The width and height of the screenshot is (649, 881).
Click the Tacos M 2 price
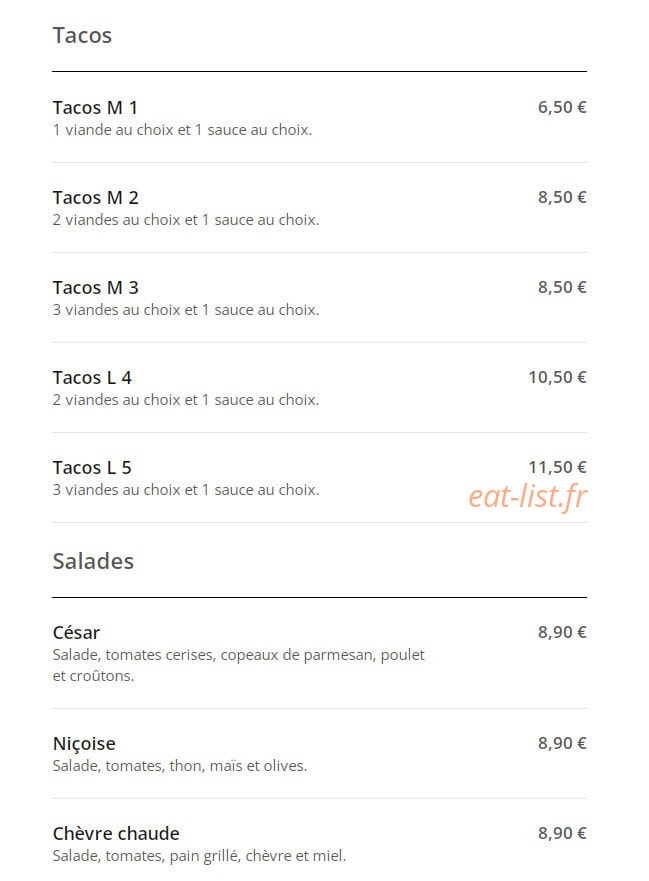pos(562,197)
